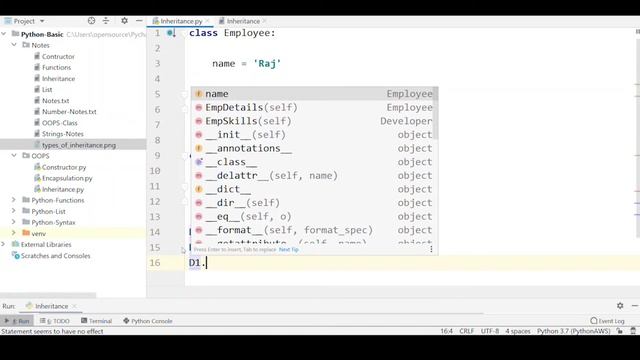The image size is (640, 360).
Task: Change UTF-8 file encoding
Action: coord(490,331)
